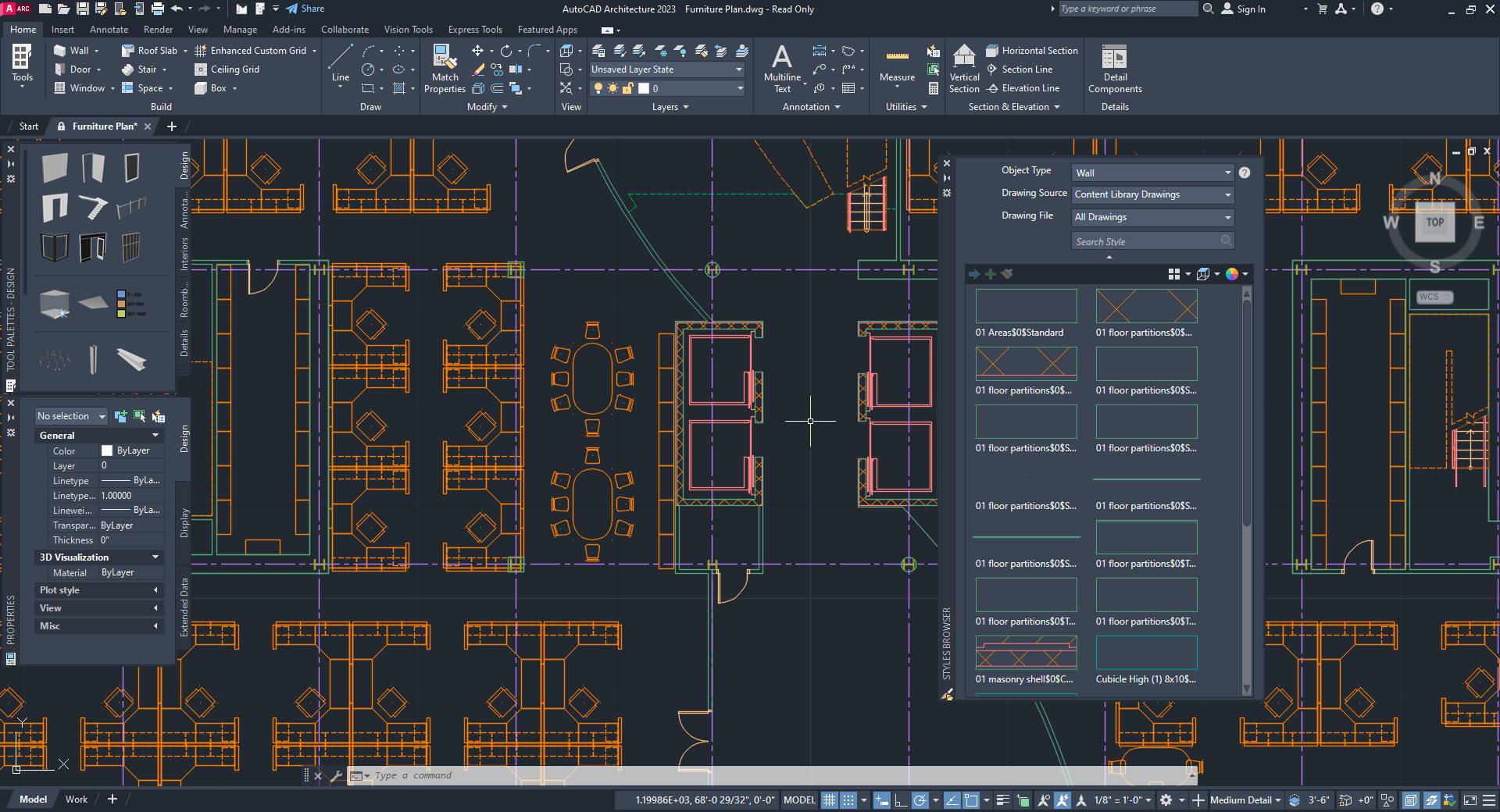The height and width of the screenshot is (812, 1500).
Task: Open the Vision Tools ribbon tab
Action: click(x=408, y=30)
